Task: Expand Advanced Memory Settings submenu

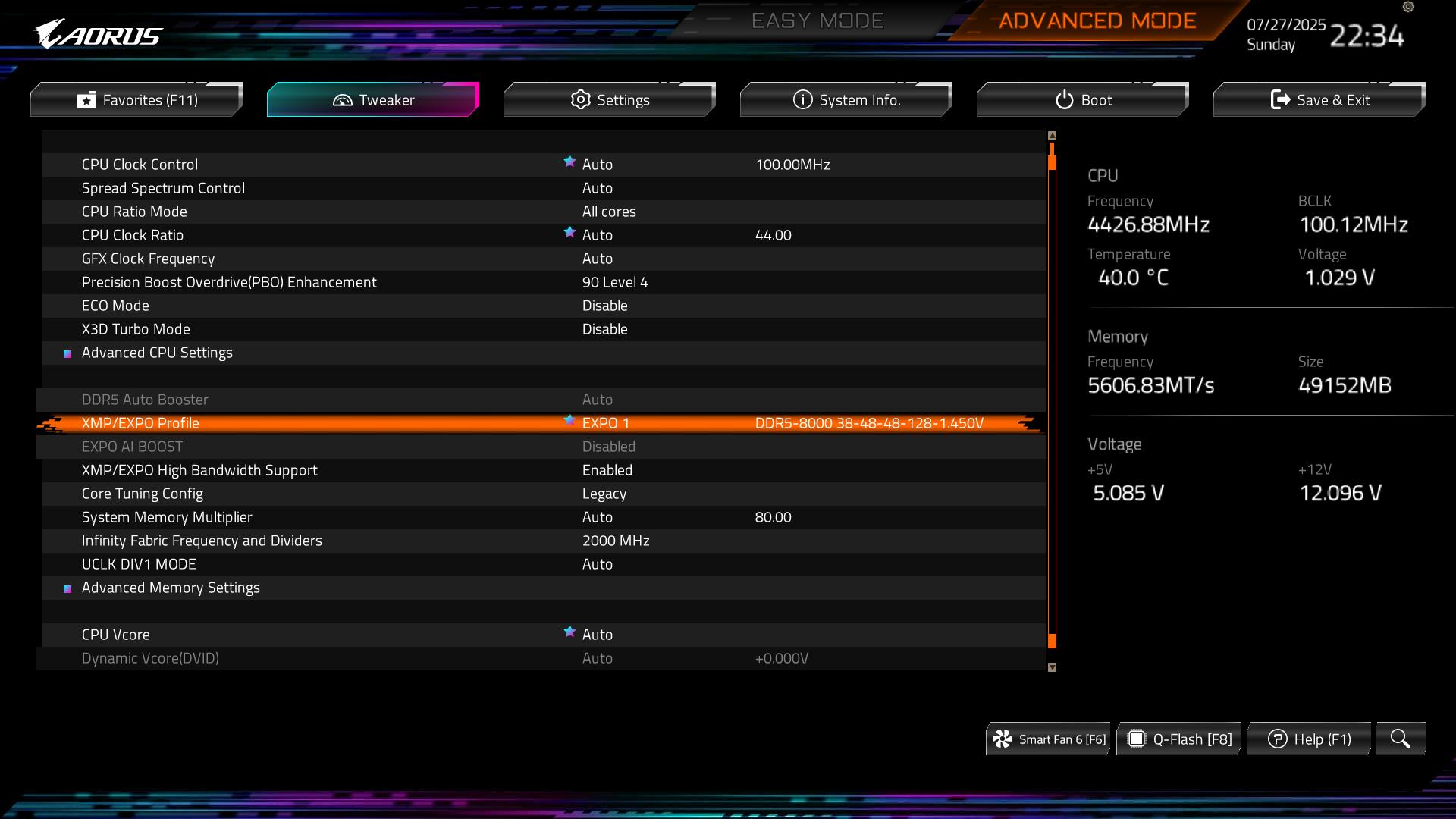Action: click(171, 588)
